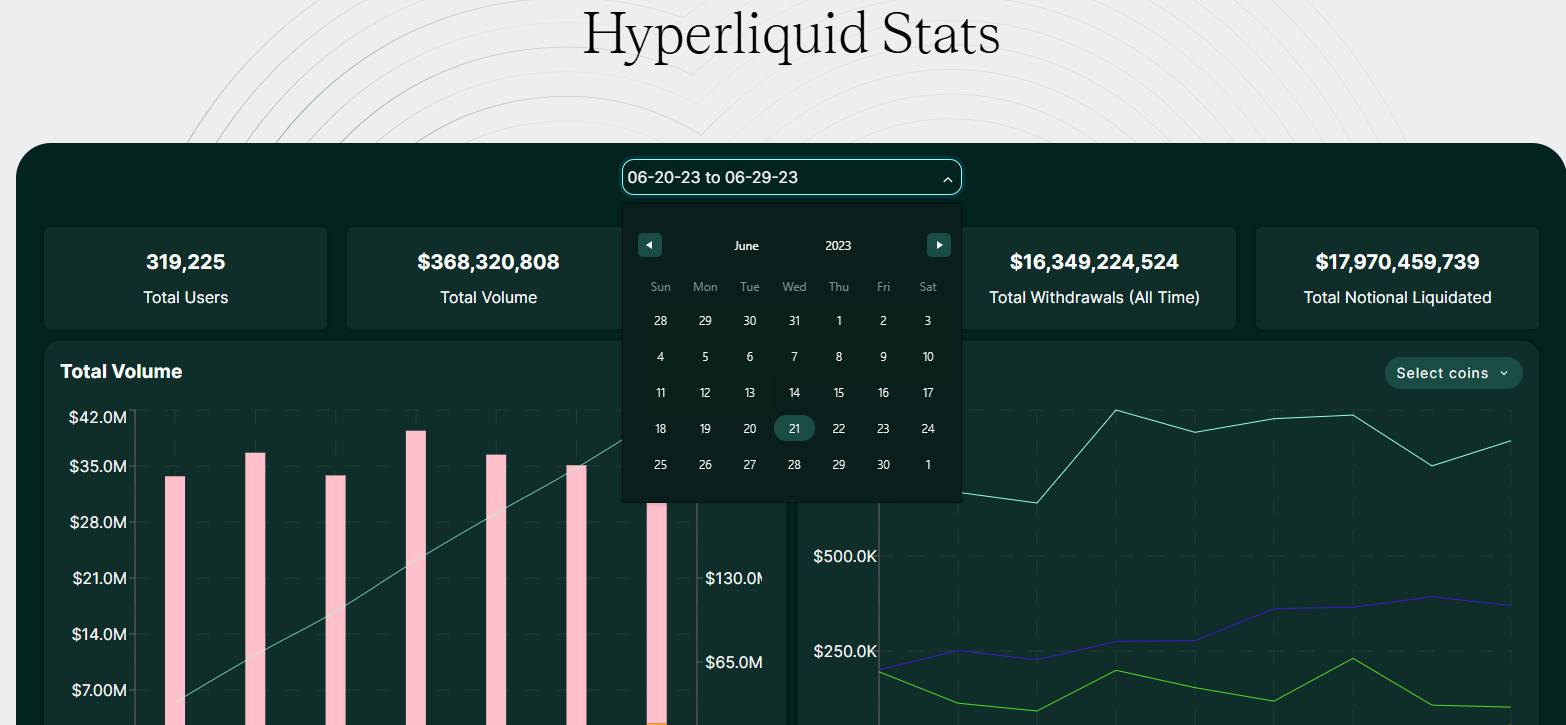This screenshot has height=725, width=1566.
Task: Select June 20 in the calendar
Action: [750, 428]
